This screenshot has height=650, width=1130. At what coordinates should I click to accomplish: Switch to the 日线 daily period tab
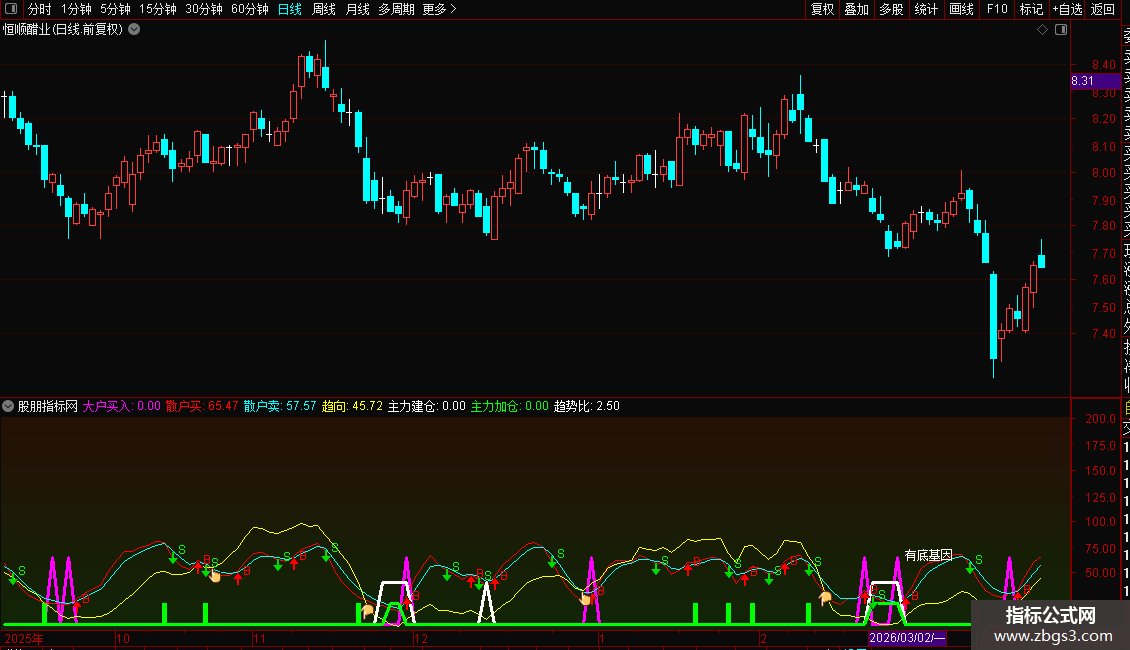coord(290,10)
